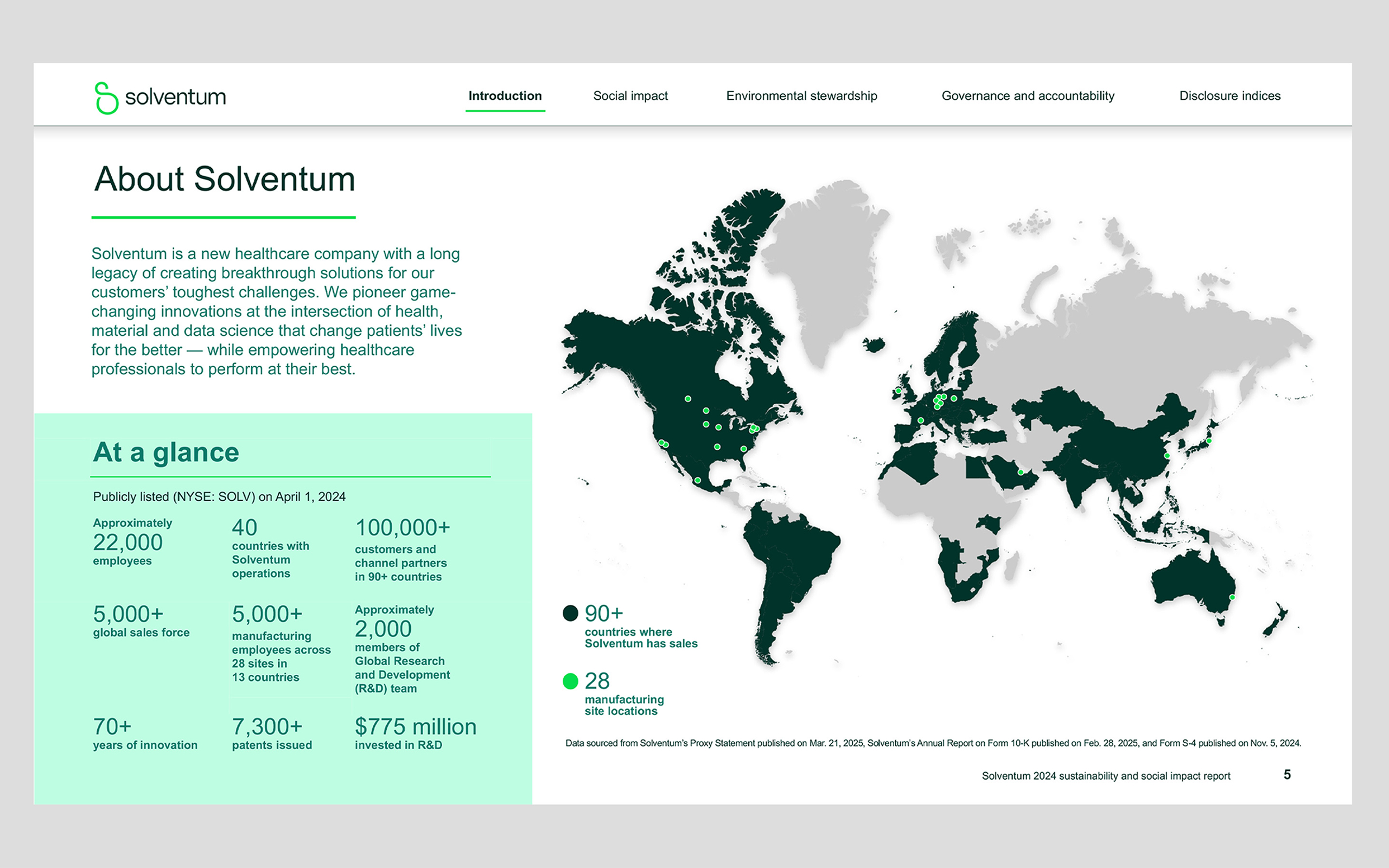Click the manufacturing site dot in Mexico
Viewport: 1389px width, 868px height.
(x=697, y=480)
